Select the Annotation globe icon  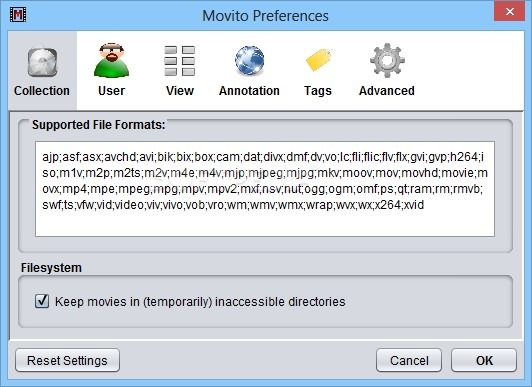pos(249,60)
